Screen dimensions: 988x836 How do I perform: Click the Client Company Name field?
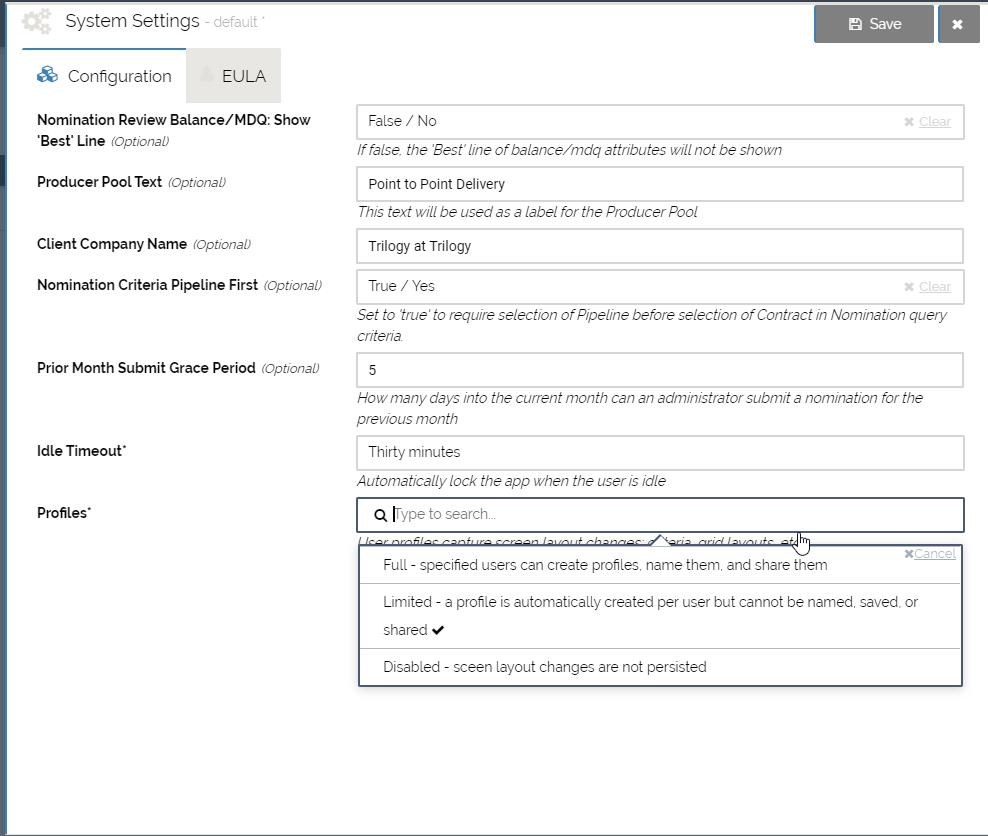pyautogui.click(x=660, y=246)
